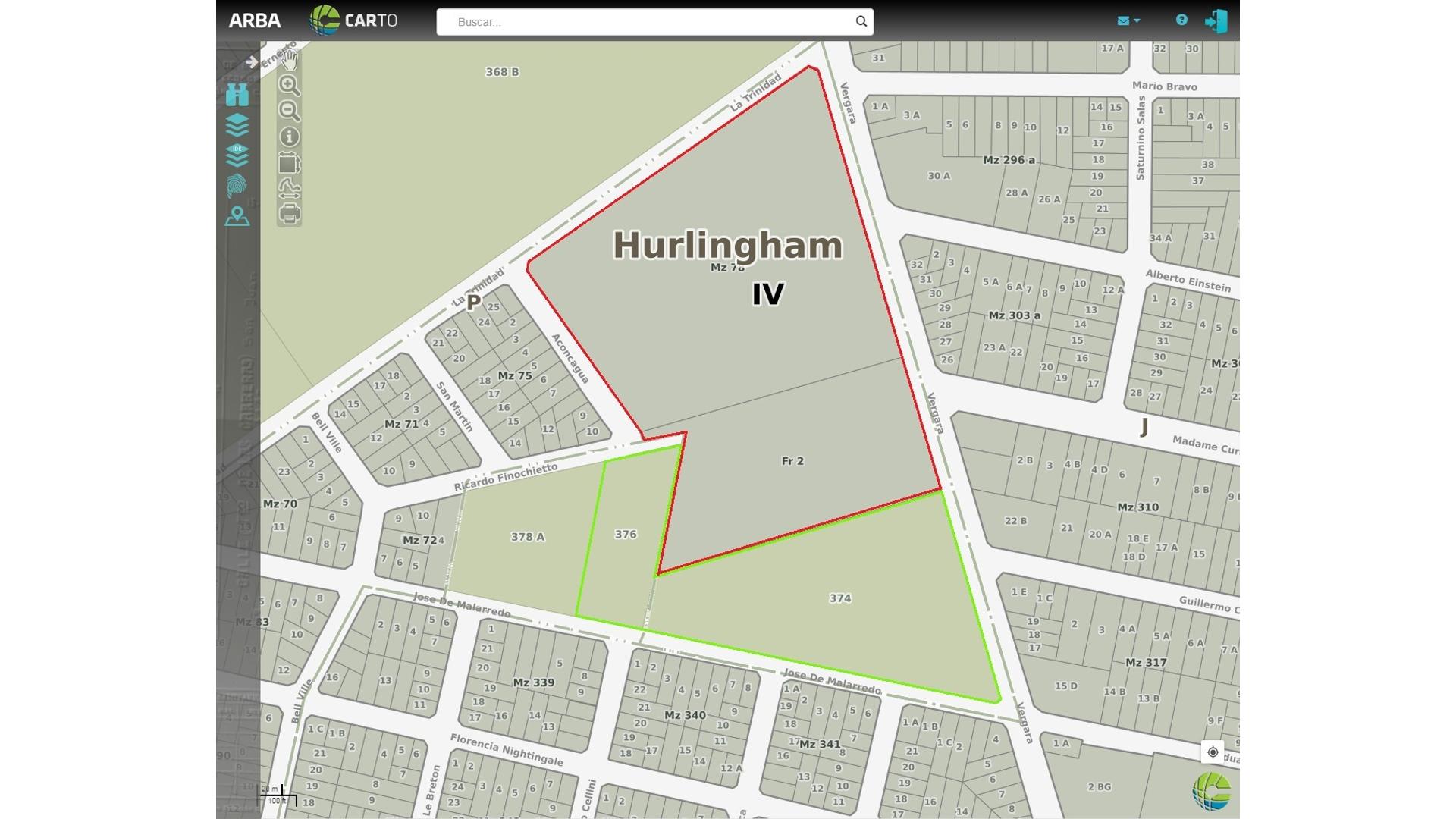Screen dimensions: 1456x819
Task: Click block label Mz 341
Action: pos(820,745)
